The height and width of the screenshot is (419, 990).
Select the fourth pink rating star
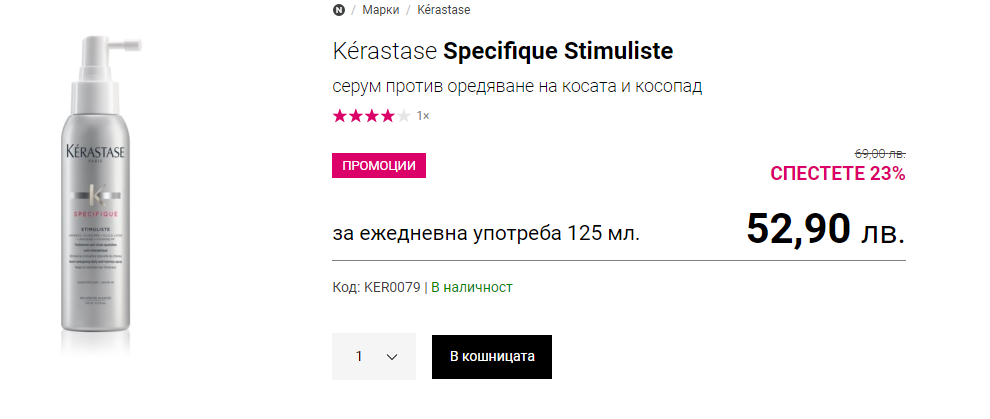coord(388,116)
